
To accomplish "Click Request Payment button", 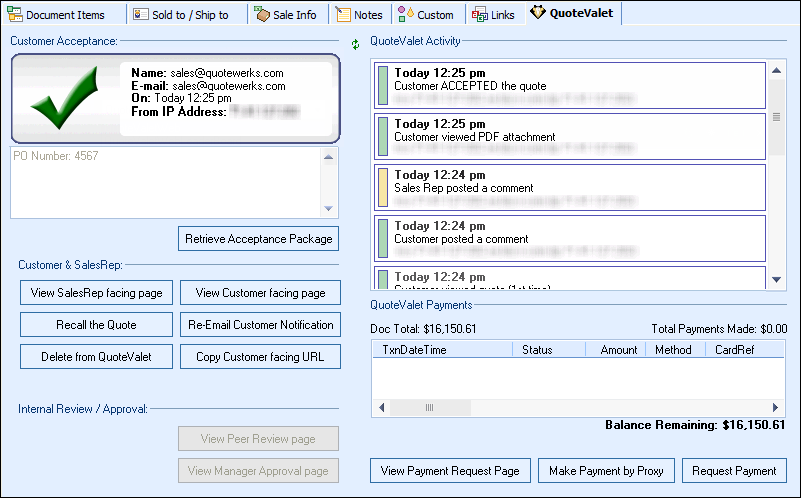I will (x=734, y=471).
